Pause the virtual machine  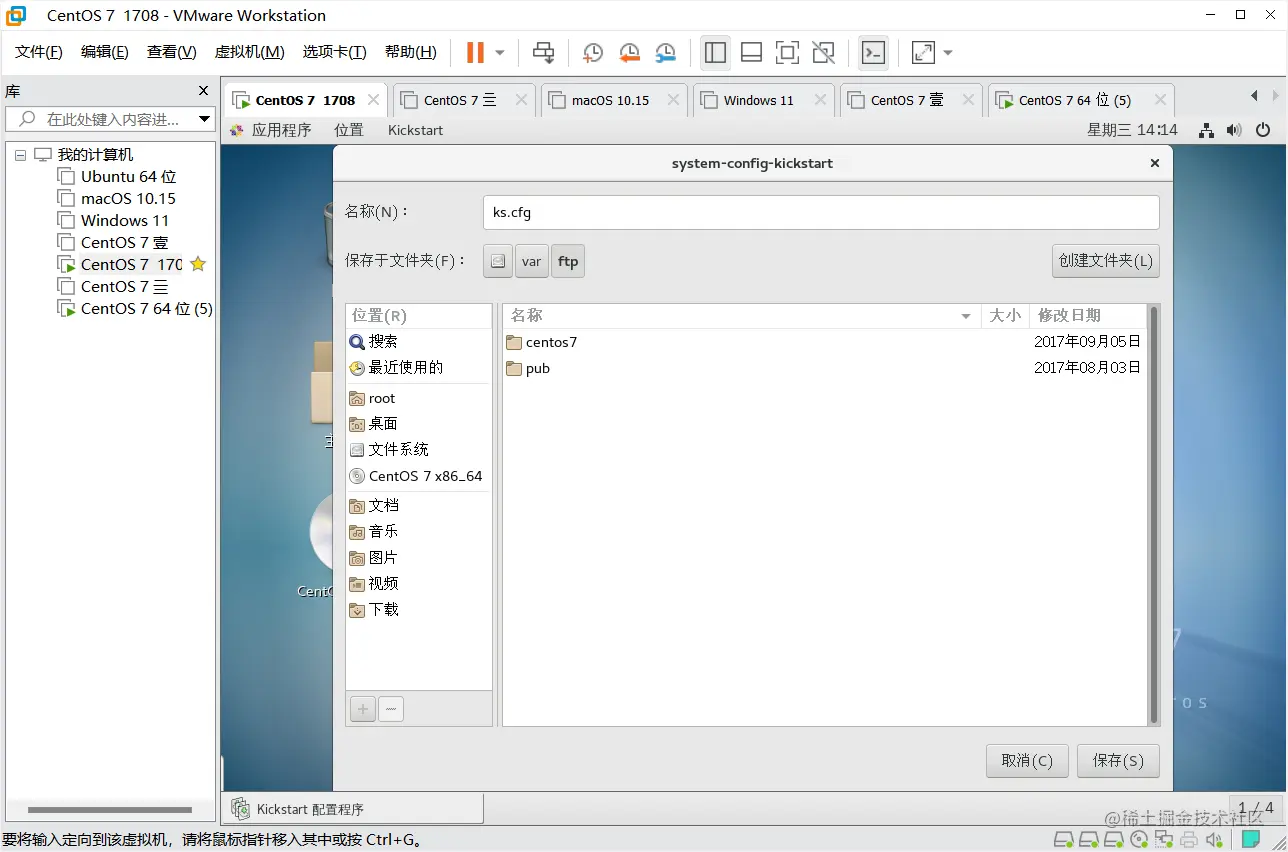click(x=475, y=52)
